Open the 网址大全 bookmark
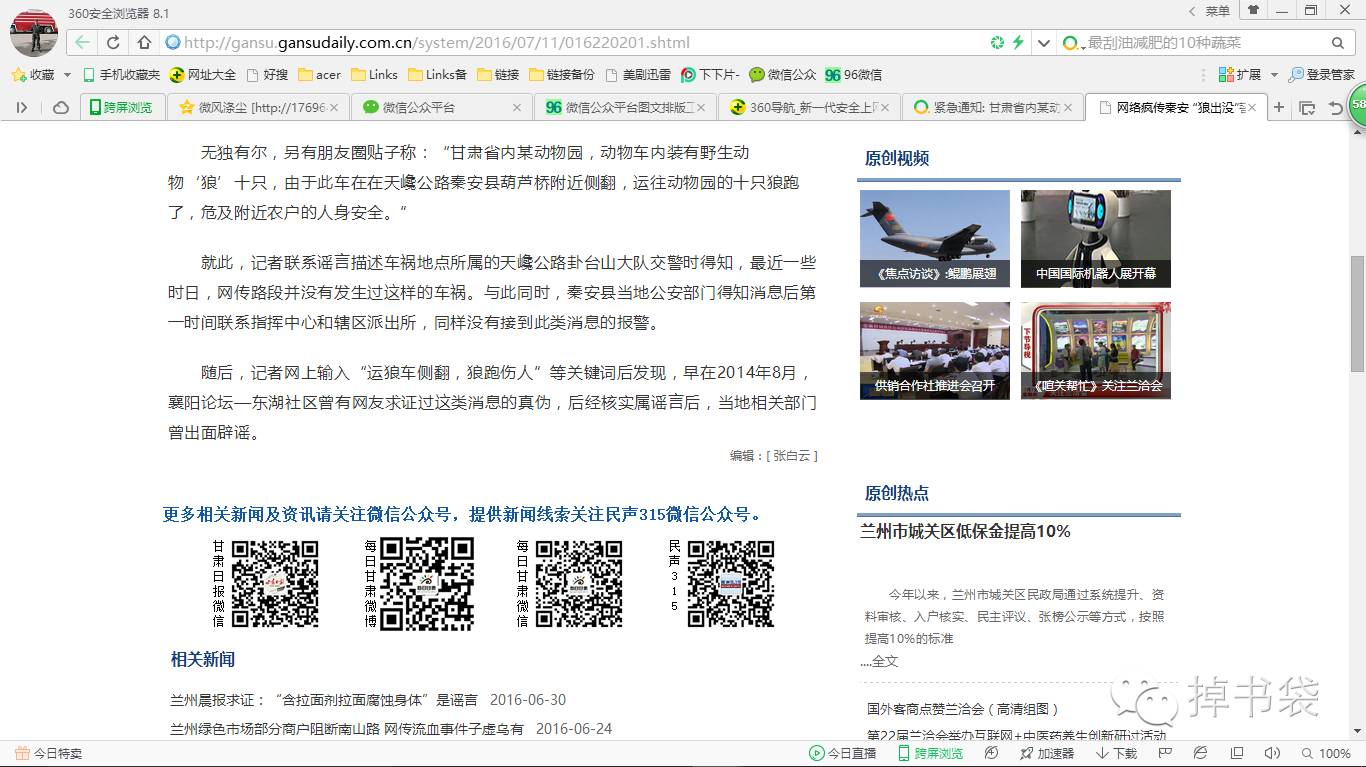Screen dimensions: 1366x767 click(203, 75)
